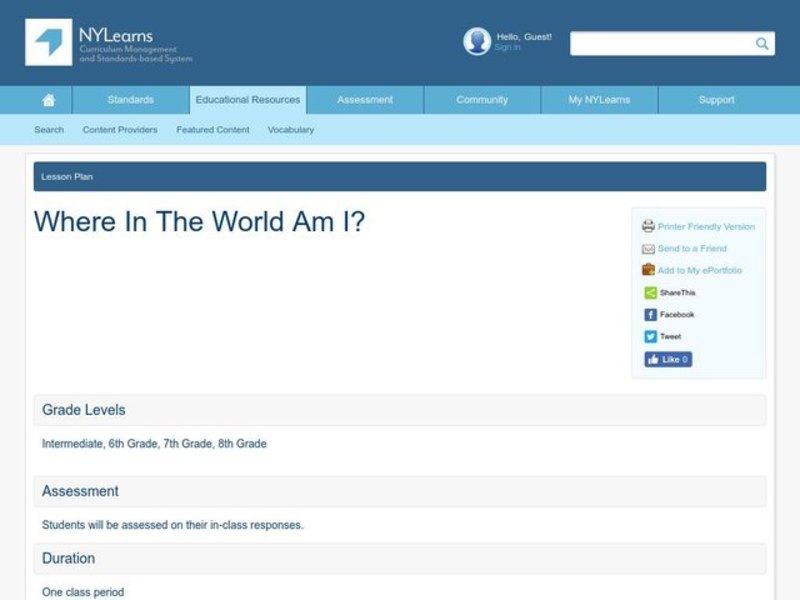The width and height of the screenshot is (800, 600).
Task: Click the home icon in the navigation bar
Action: point(48,99)
